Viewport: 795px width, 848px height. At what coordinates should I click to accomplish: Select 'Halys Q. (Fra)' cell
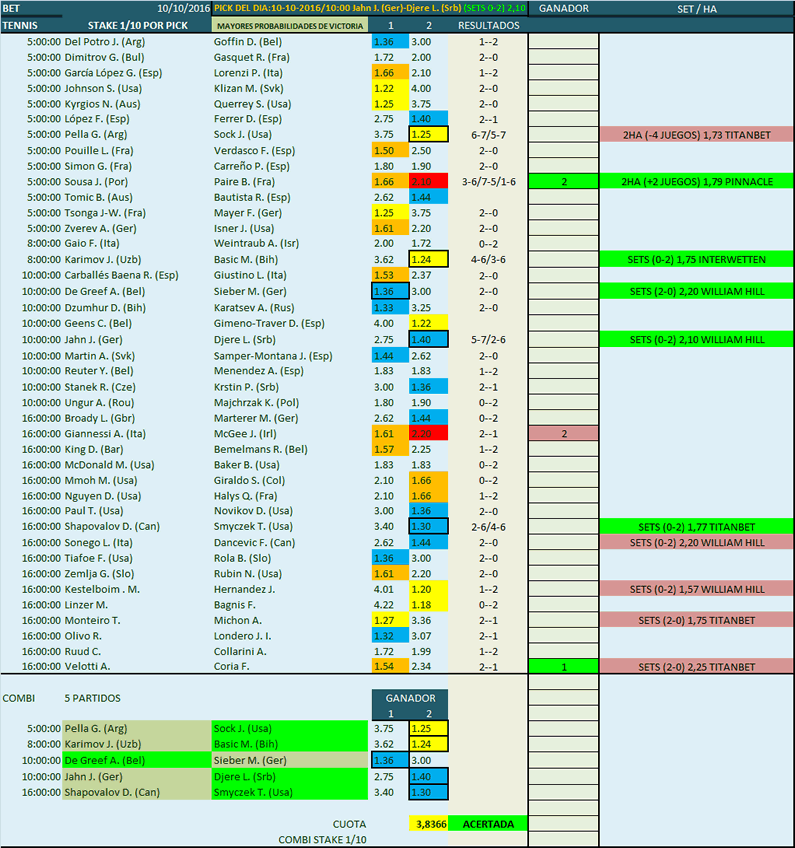[x=245, y=496]
